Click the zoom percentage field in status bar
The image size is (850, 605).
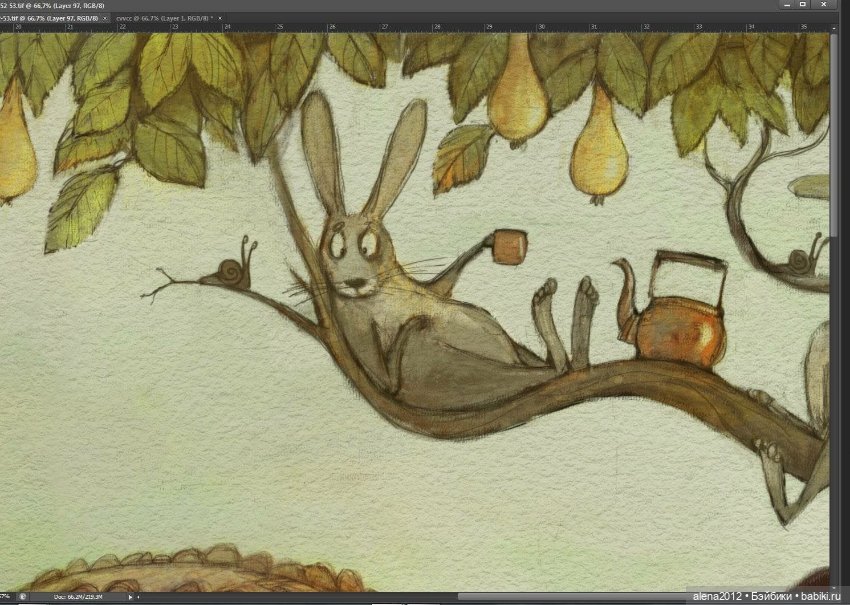6,597
